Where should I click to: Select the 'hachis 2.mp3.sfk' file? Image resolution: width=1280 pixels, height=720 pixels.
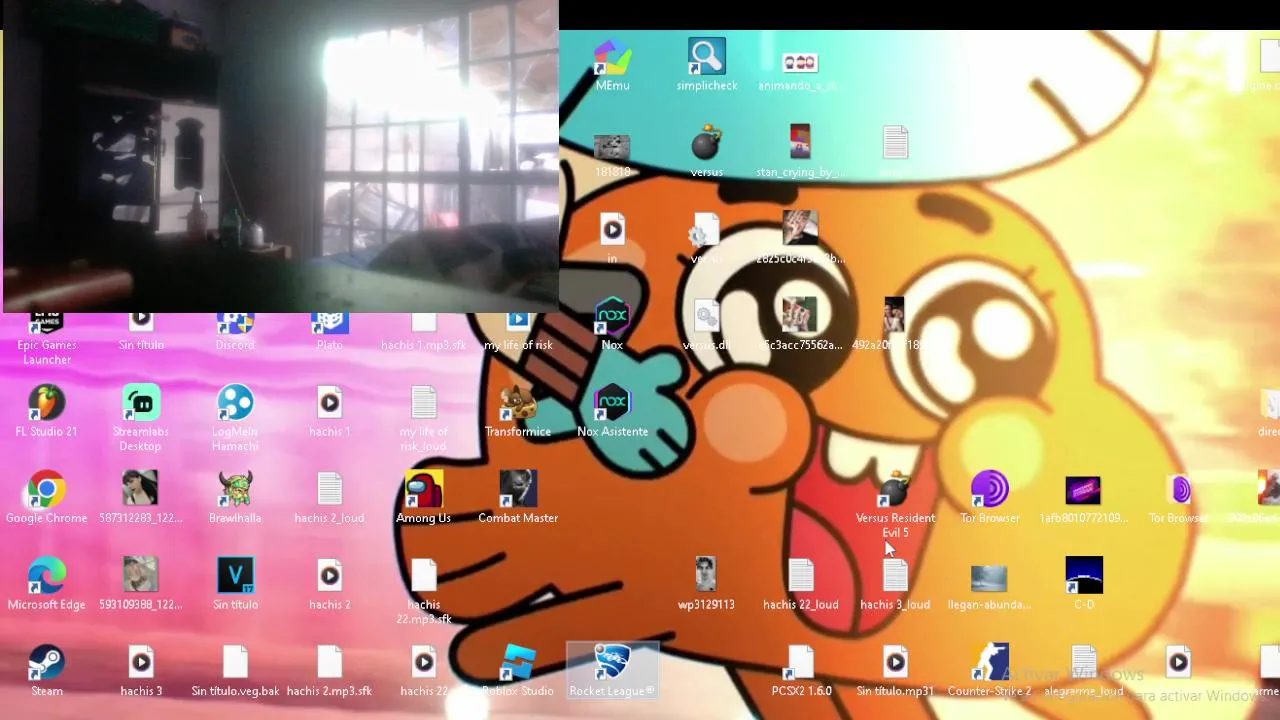click(329, 671)
